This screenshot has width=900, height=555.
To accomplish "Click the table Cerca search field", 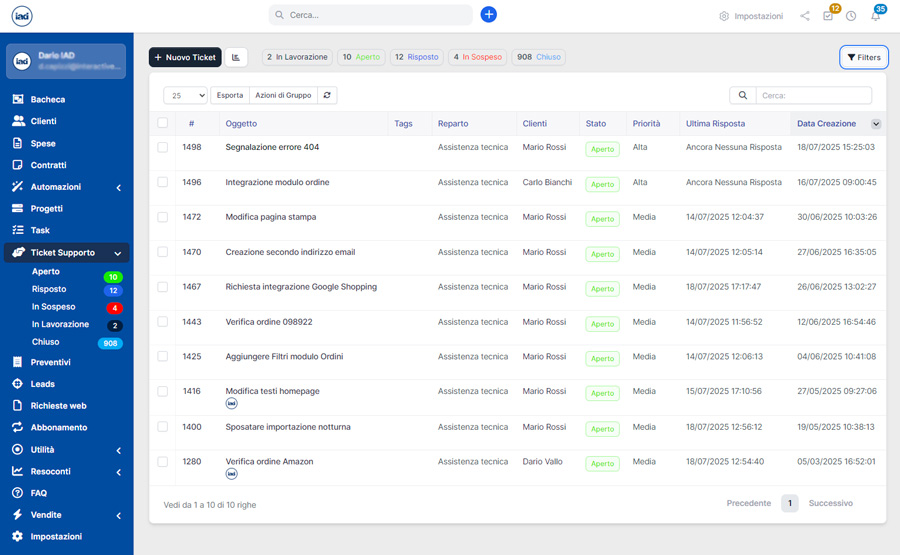I will click(814, 95).
